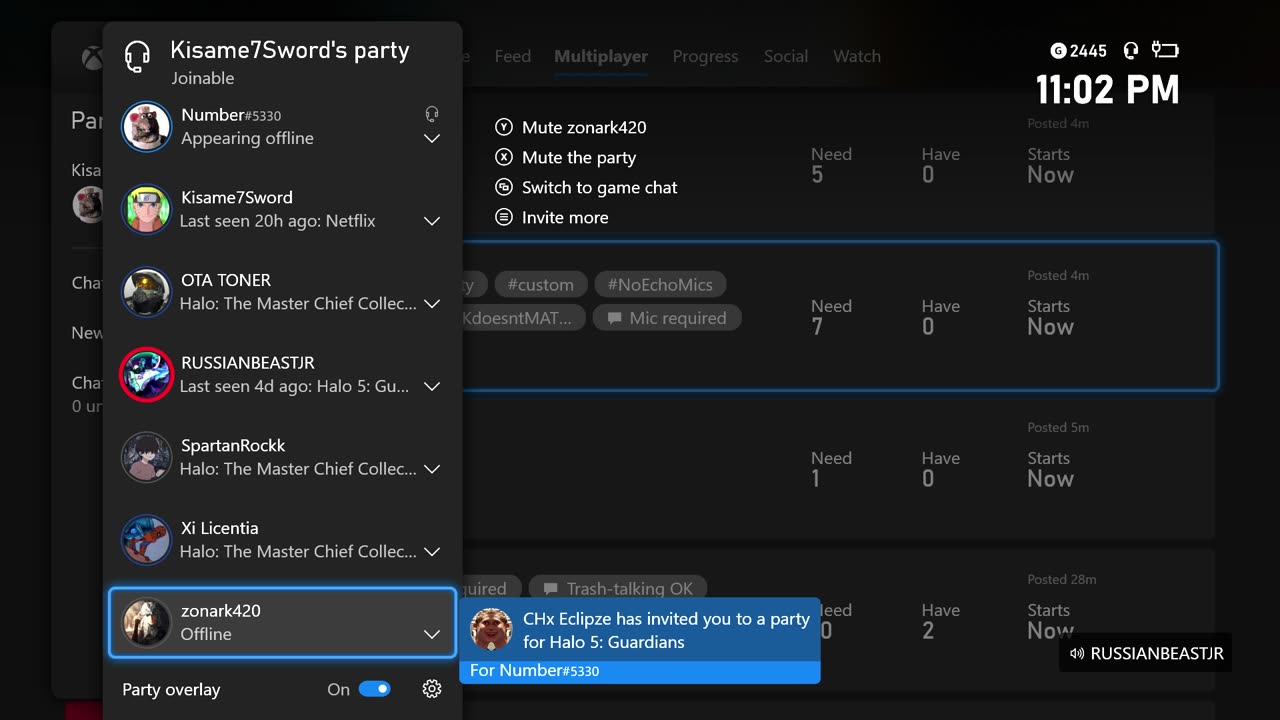Click the RUSSIANBEASTJR speaking indicator name
The image size is (1280, 720).
[x=1157, y=654]
